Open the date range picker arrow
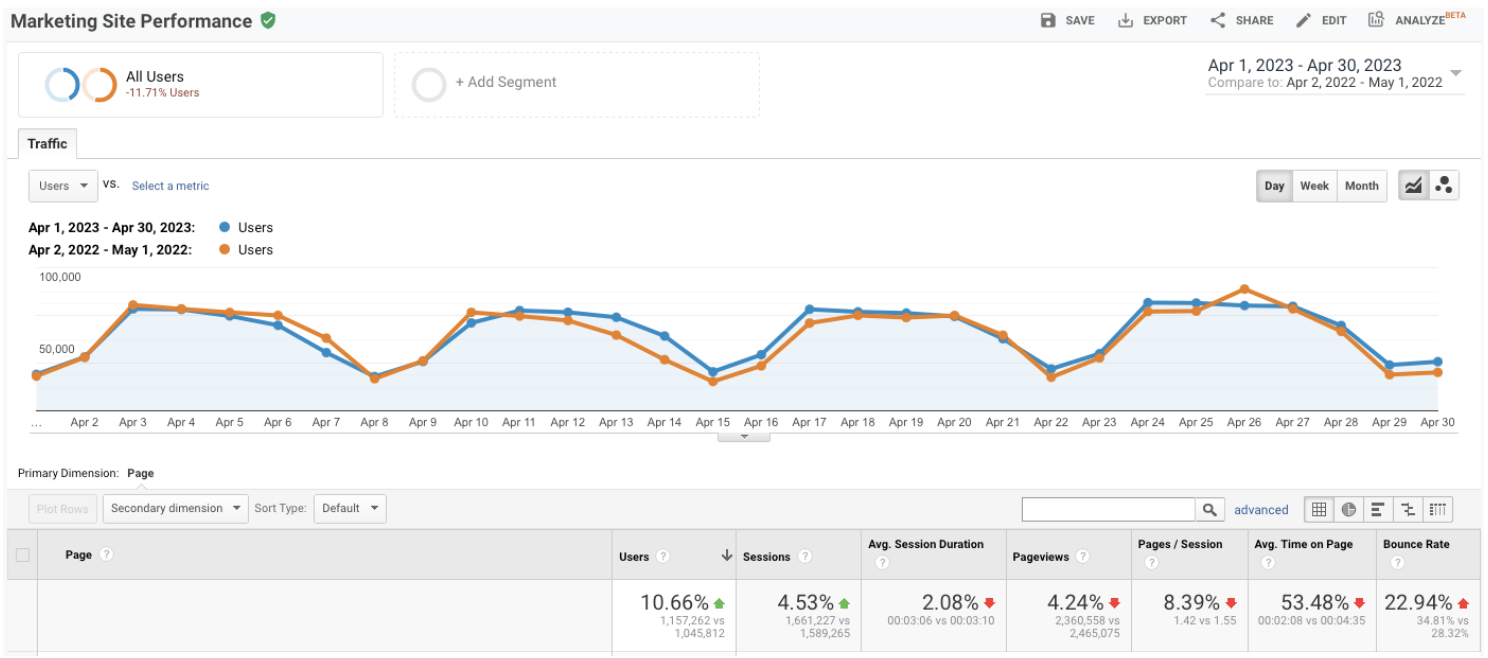Image resolution: width=1488 pixels, height=658 pixels. click(1455, 73)
